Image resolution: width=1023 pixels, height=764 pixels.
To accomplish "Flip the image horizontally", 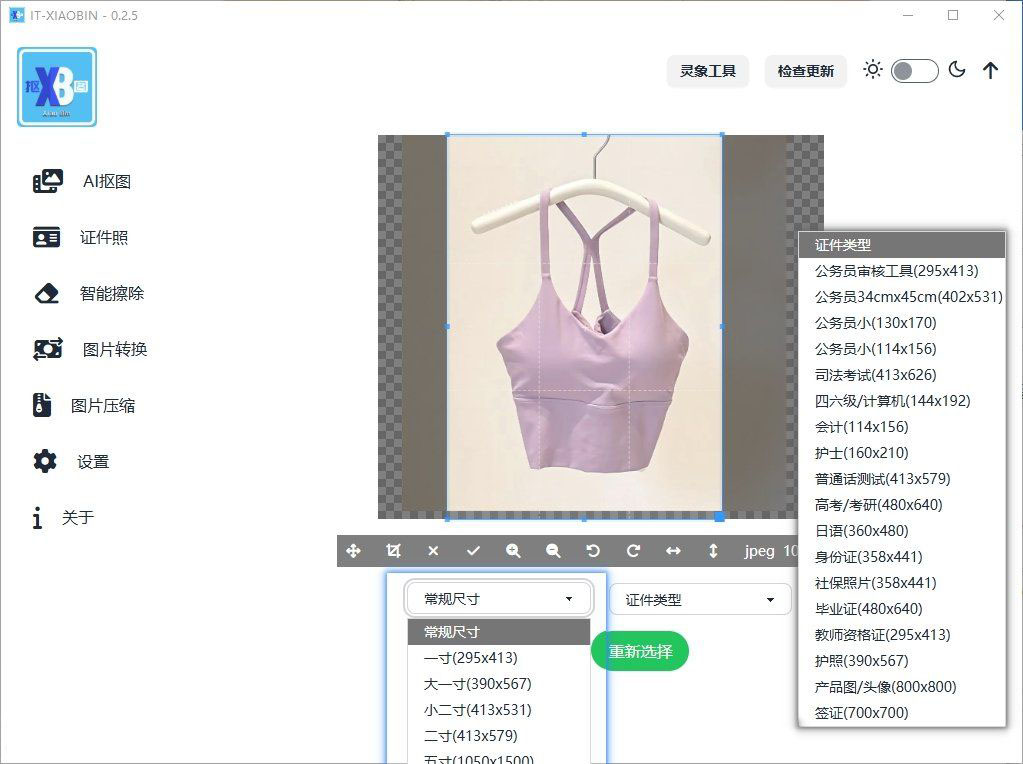I will (x=672, y=550).
